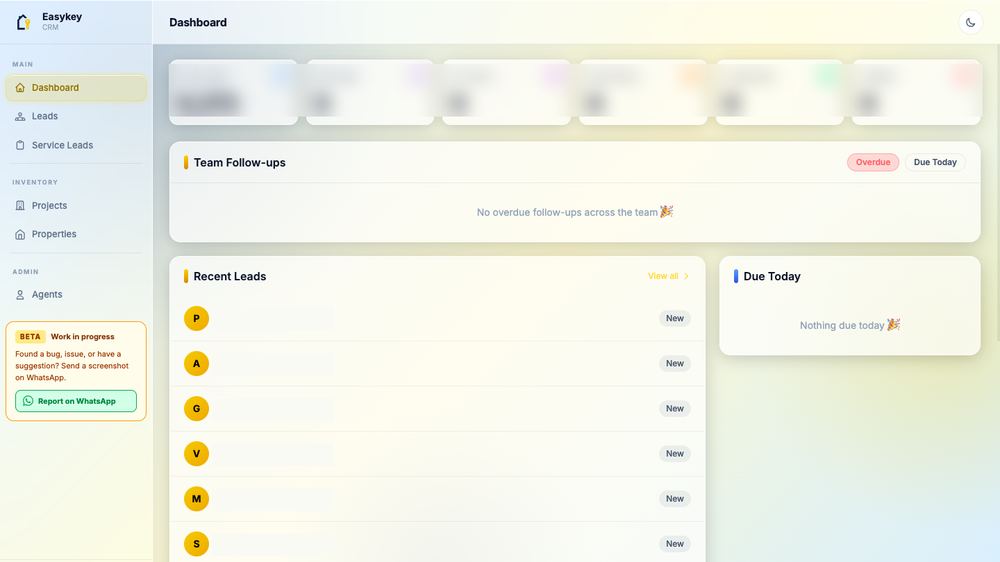The width and height of the screenshot is (1000, 562).
Task: Open Properties under Inventory
Action: pyautogui.click(x=76, y=234)
